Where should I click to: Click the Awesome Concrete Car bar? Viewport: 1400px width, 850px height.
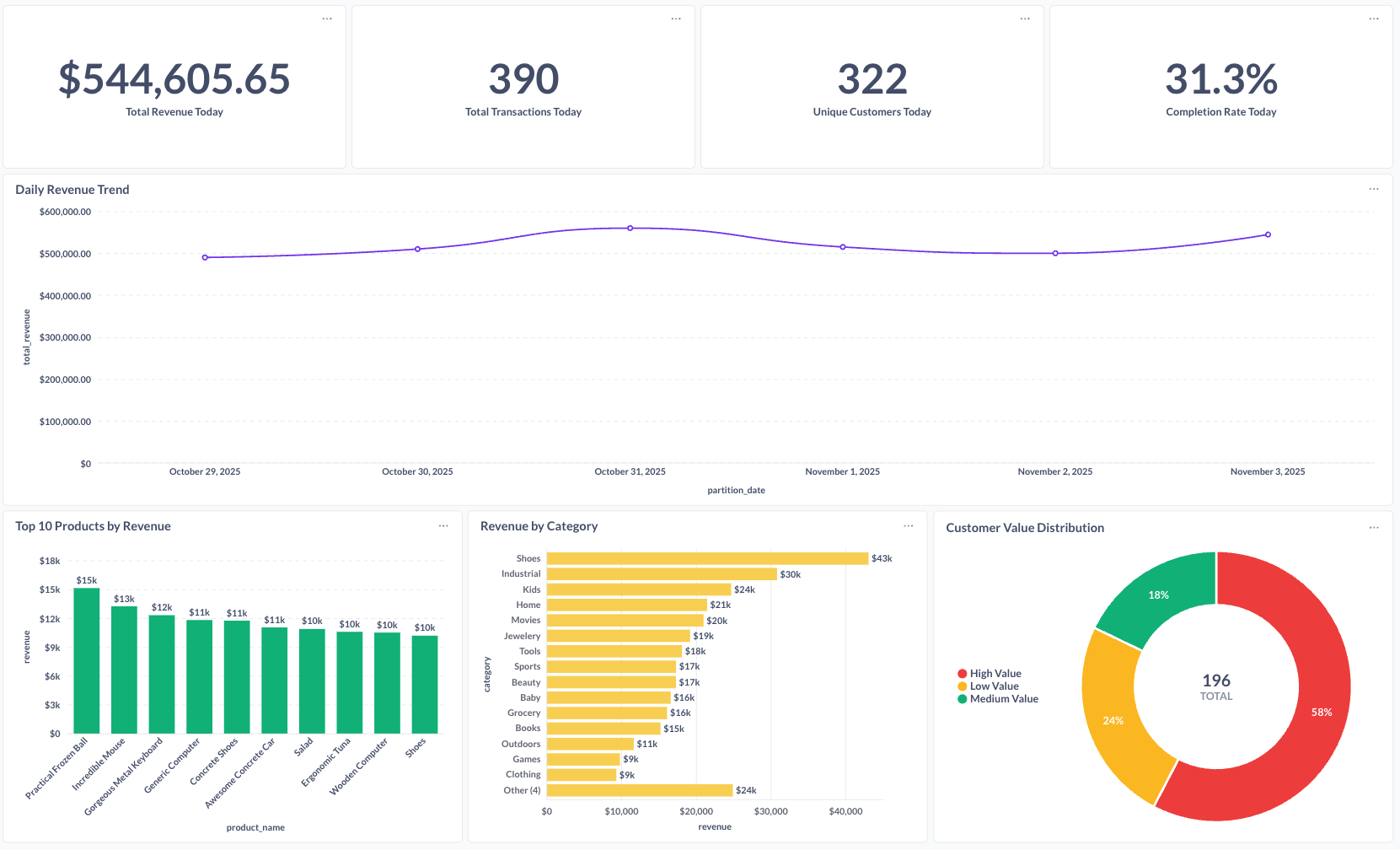[x=275, y=681]
